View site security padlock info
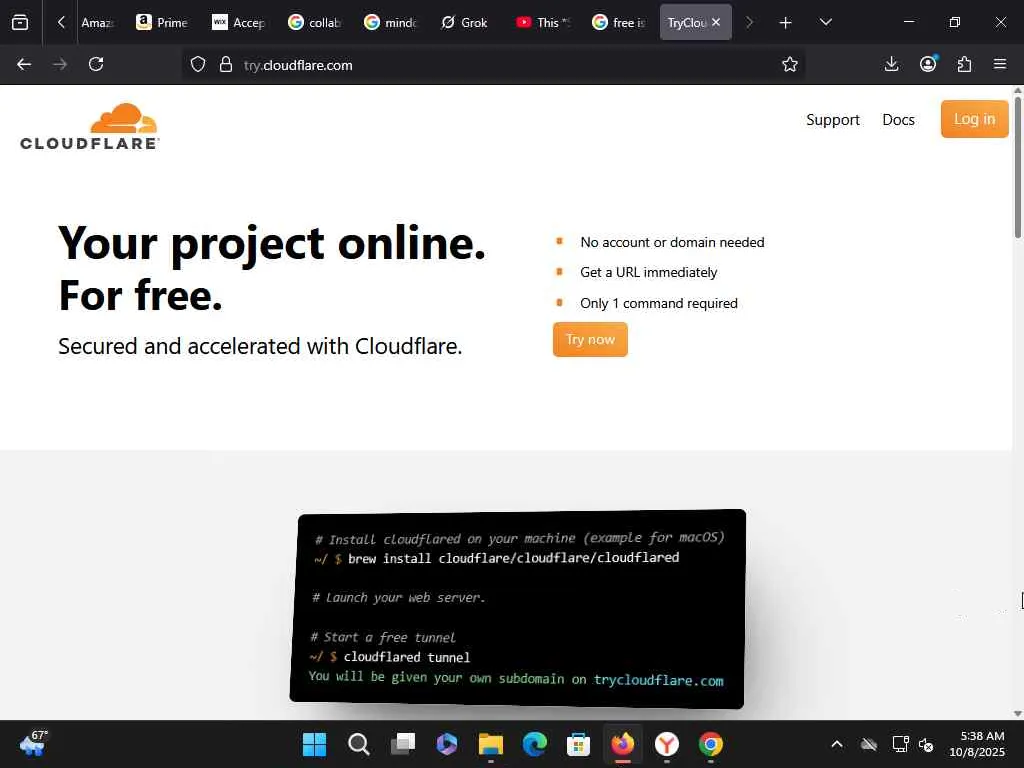Image resolution: width=1024 pixels, height=768 pixels. [x=226, y=64]
